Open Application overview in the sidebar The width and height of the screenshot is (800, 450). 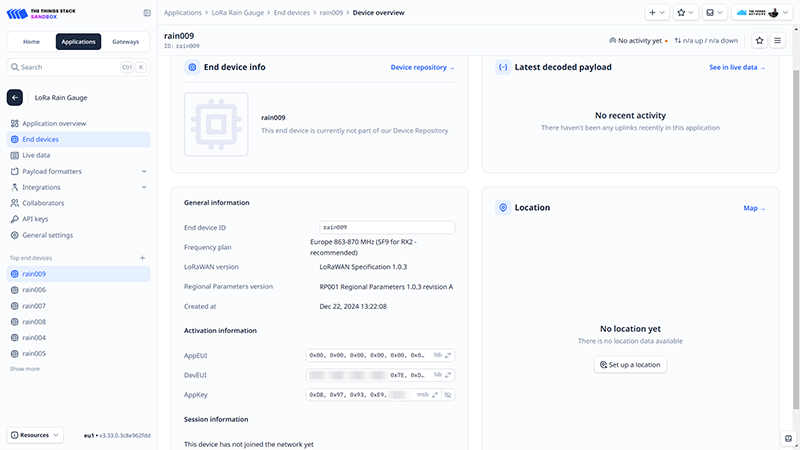(78, 123)
